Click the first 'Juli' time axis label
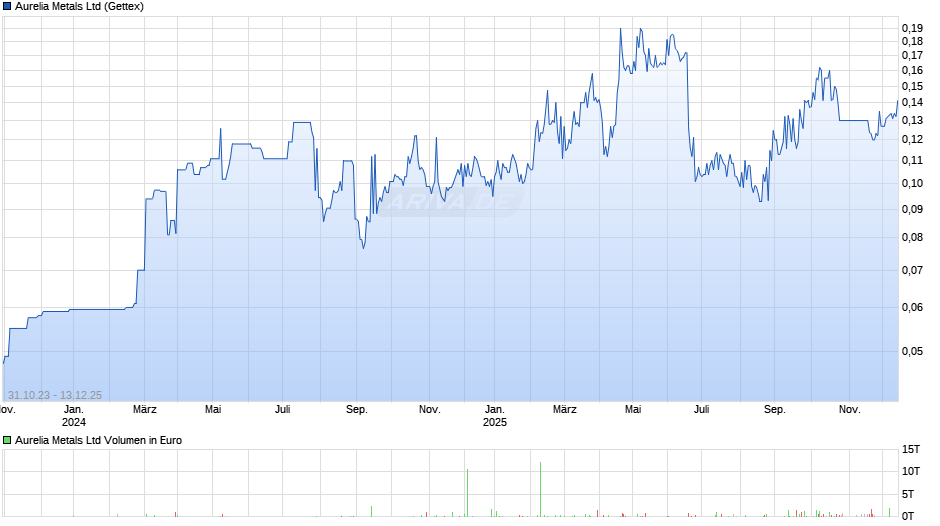 (x=282, y=410)
